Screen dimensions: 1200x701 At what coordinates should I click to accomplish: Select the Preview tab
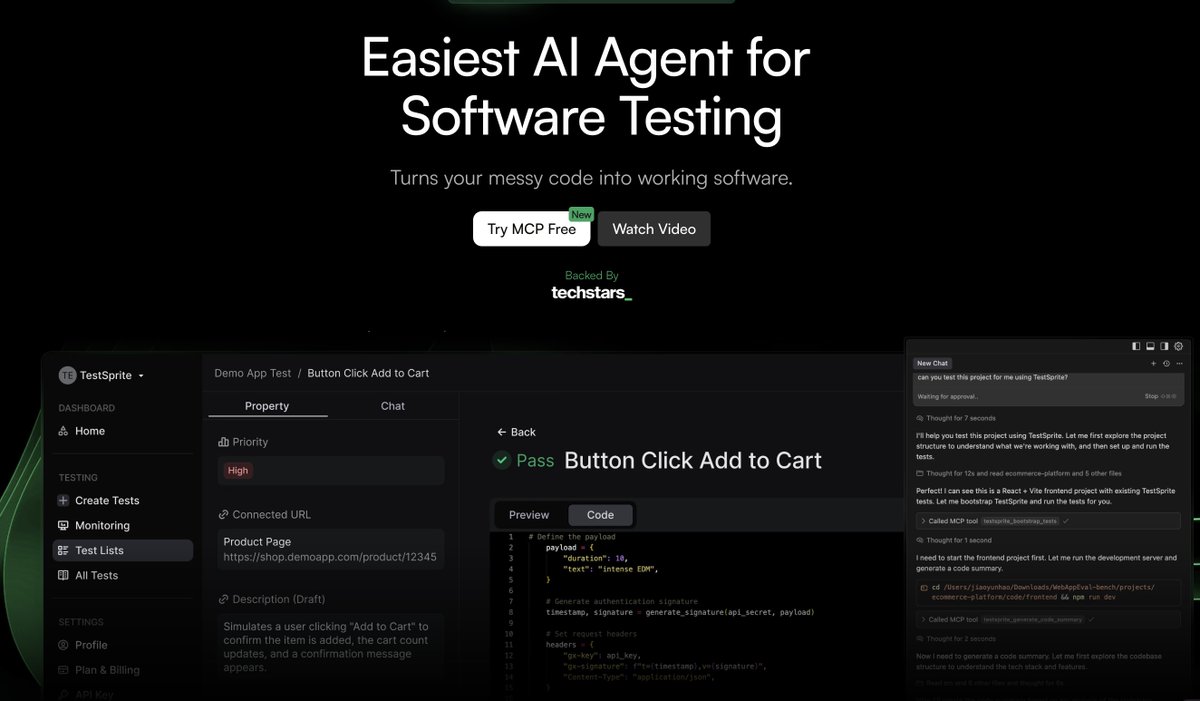(x=529, y=515)
